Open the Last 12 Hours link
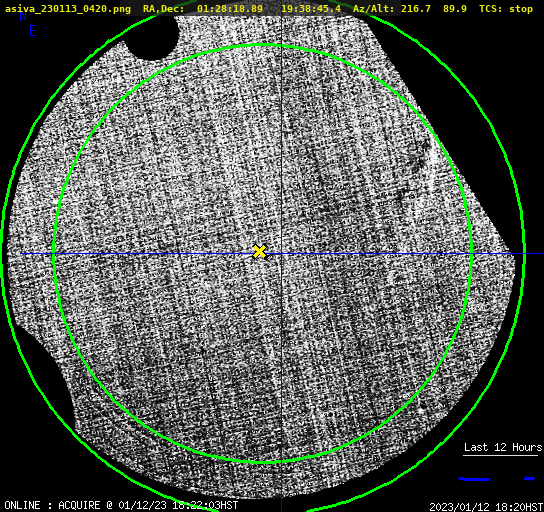Viewport: 544px width, 512px height. (x=503, y=447)
